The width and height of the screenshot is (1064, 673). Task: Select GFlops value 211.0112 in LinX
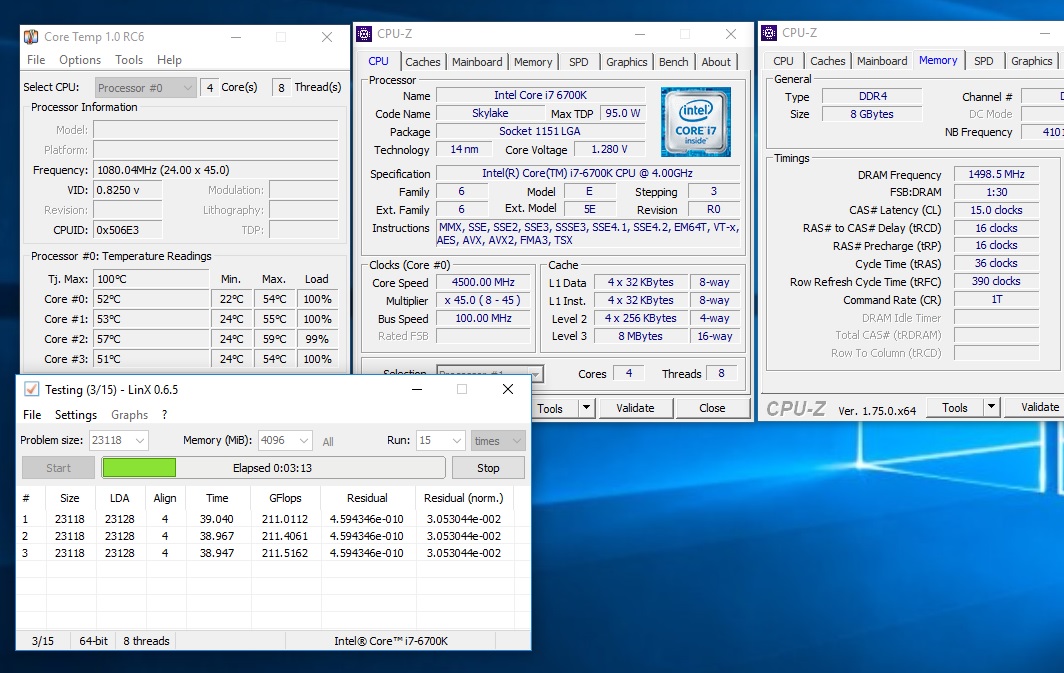click(x=285, y=519)
